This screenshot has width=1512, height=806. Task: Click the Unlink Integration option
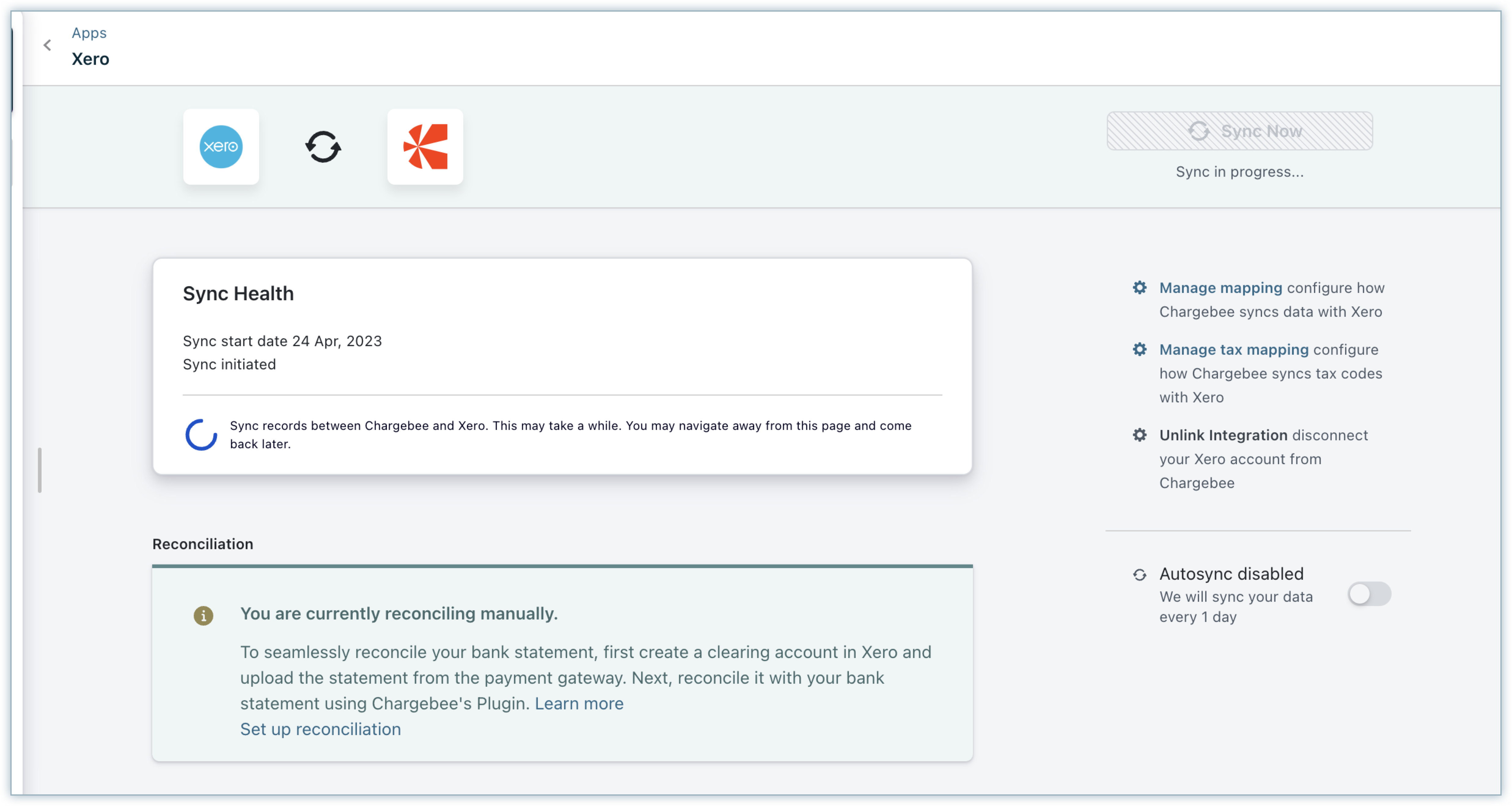(x=1223, y=435)
